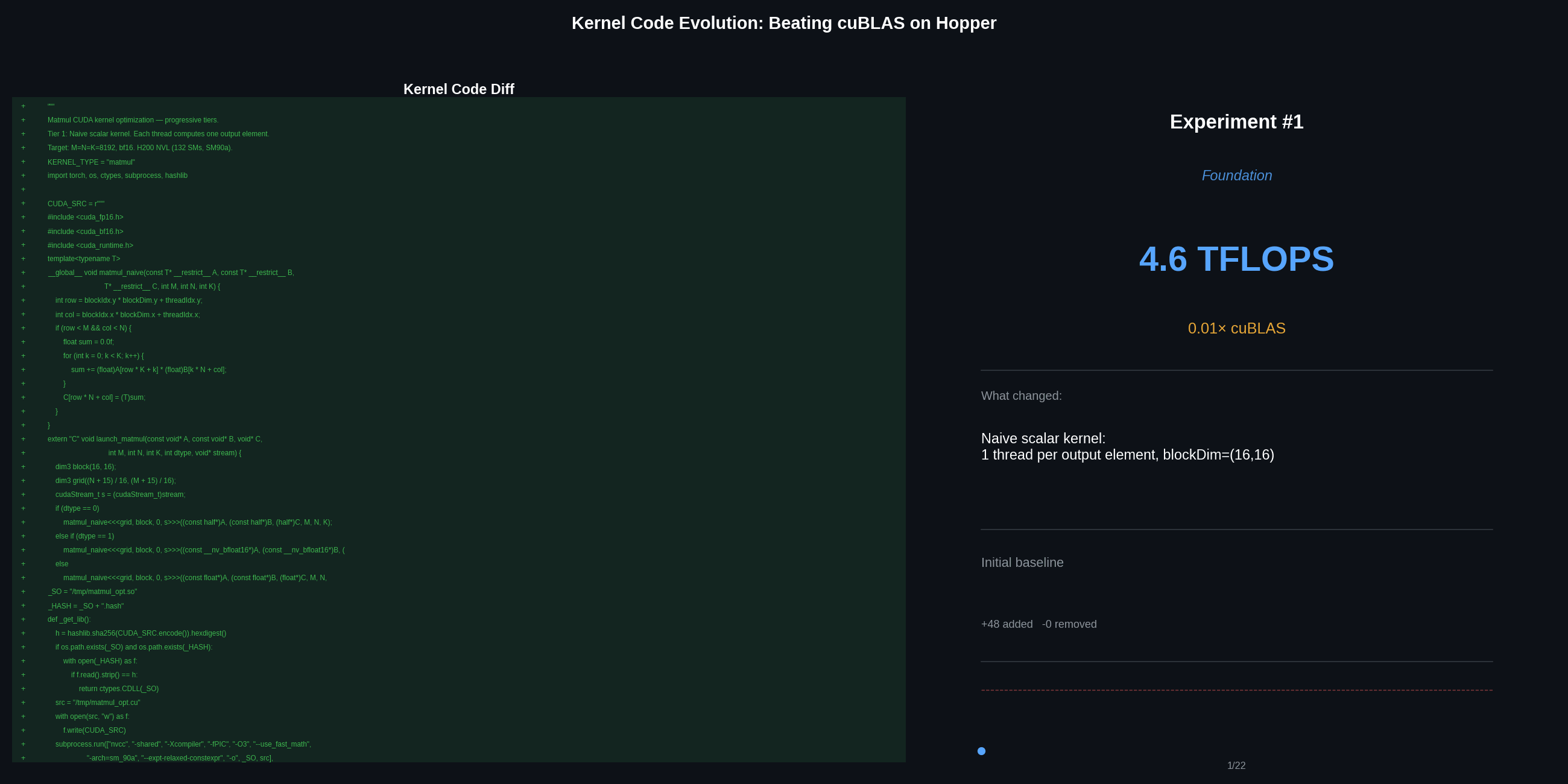The height and width of the screenshot is (784, 1568).
Task: Click the 'for (int k = 0; k < K; k++)' line
Action: [x=104, y=356]
